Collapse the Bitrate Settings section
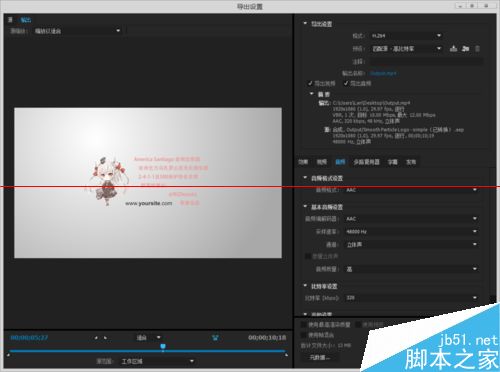 click(x=305, y=286)
